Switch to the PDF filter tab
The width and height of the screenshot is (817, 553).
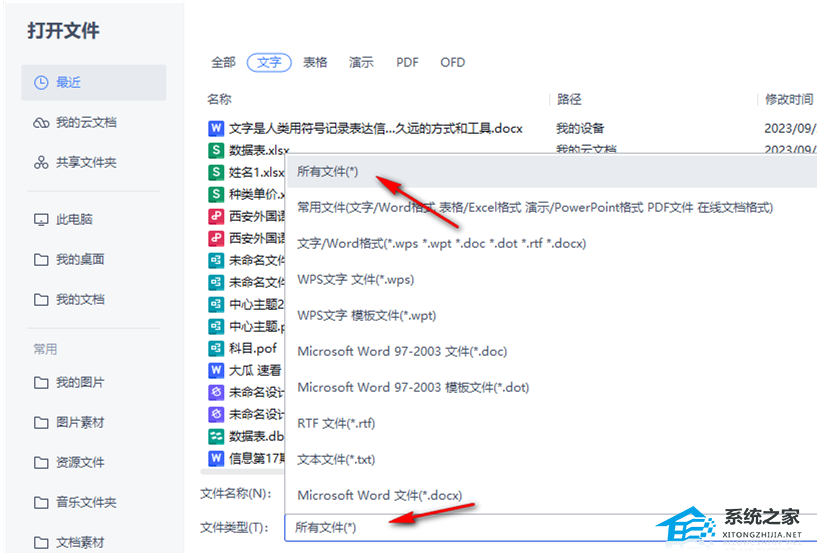[x=407, y=63]
